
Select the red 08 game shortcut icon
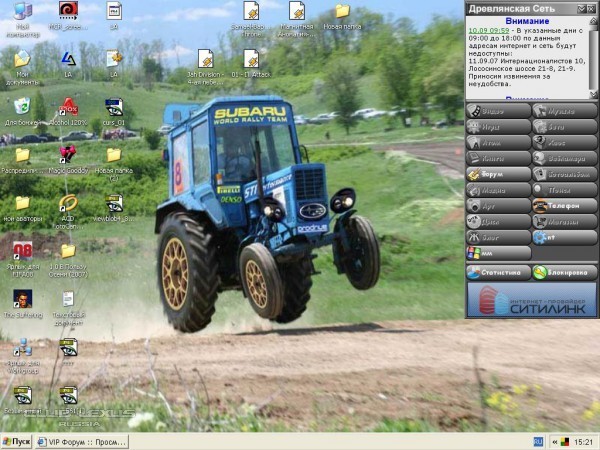[23, 259]
